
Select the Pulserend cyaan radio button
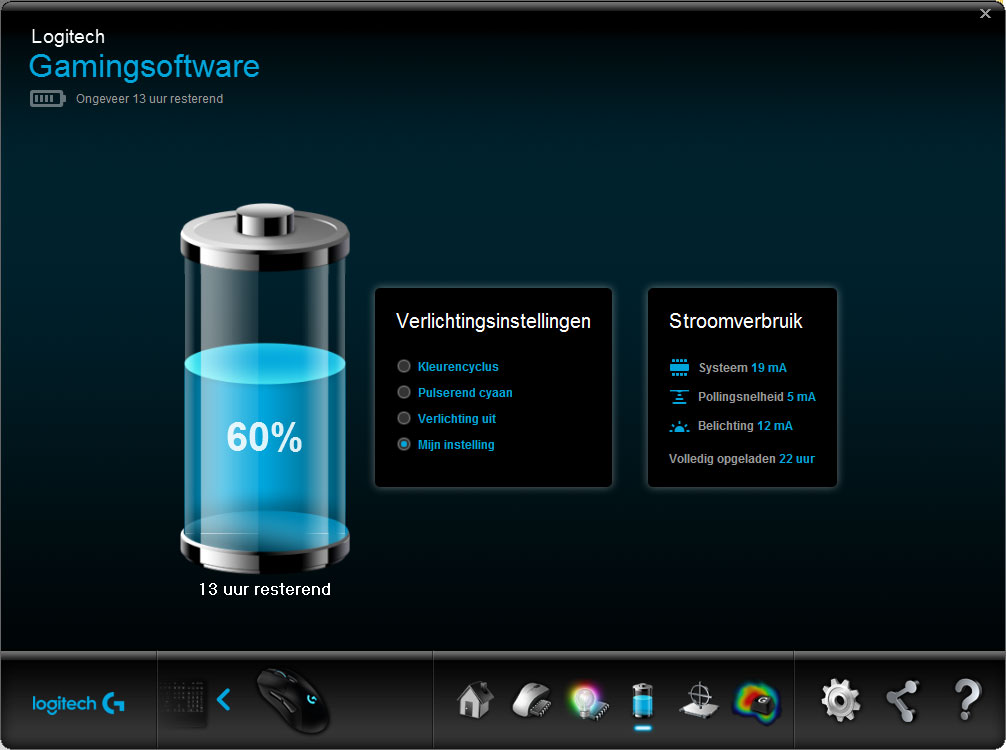(404, 392)
